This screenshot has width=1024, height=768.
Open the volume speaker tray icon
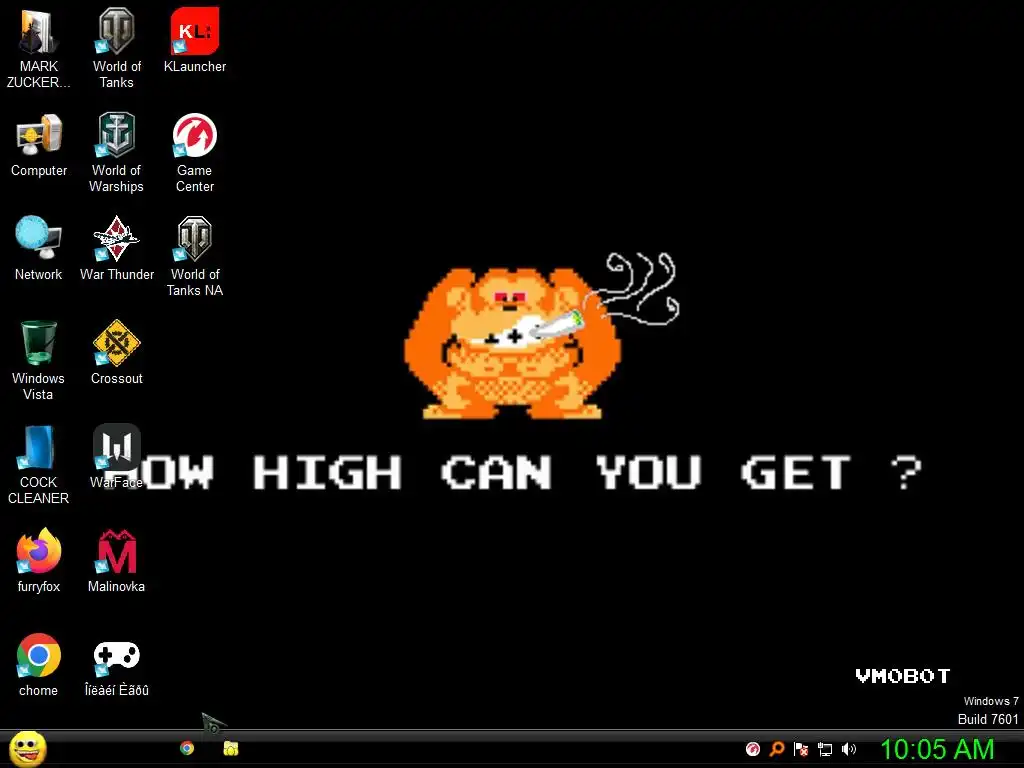click(x=848, y=749)
